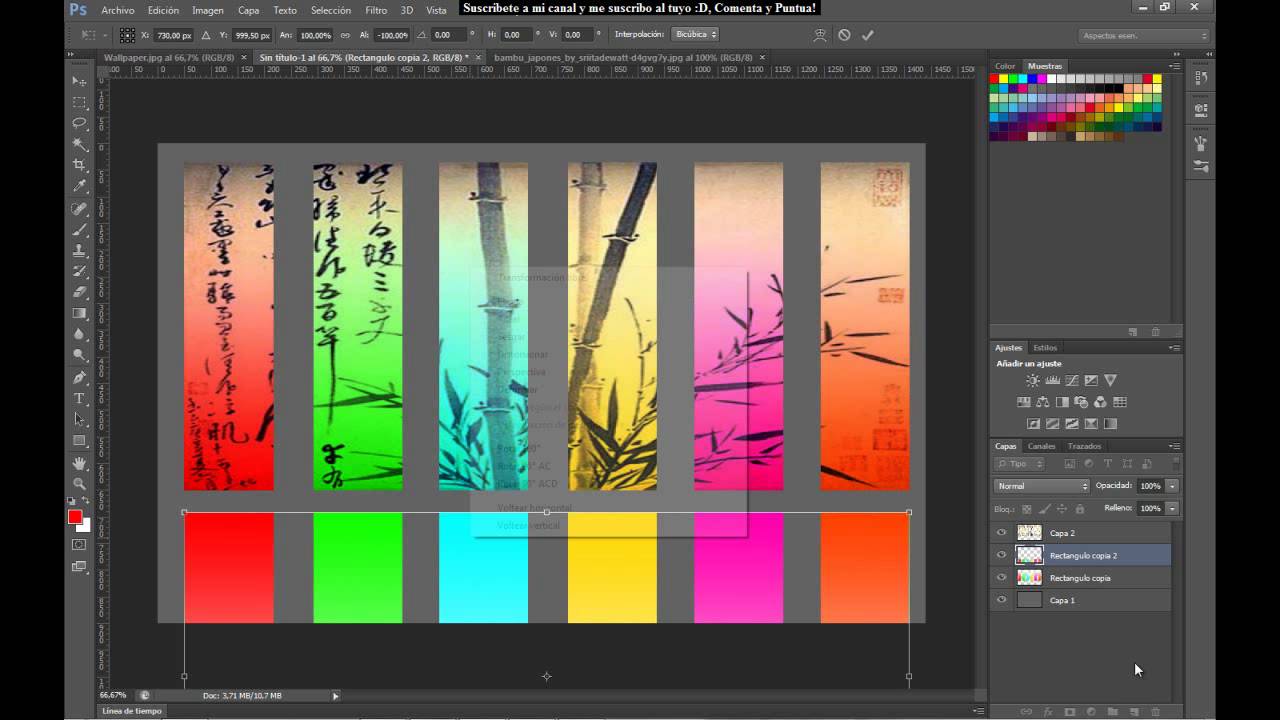Select the Zoom tool
The height and width of the screenshot is (720, 1280).
pyautogui.click(x=80, y=484)
